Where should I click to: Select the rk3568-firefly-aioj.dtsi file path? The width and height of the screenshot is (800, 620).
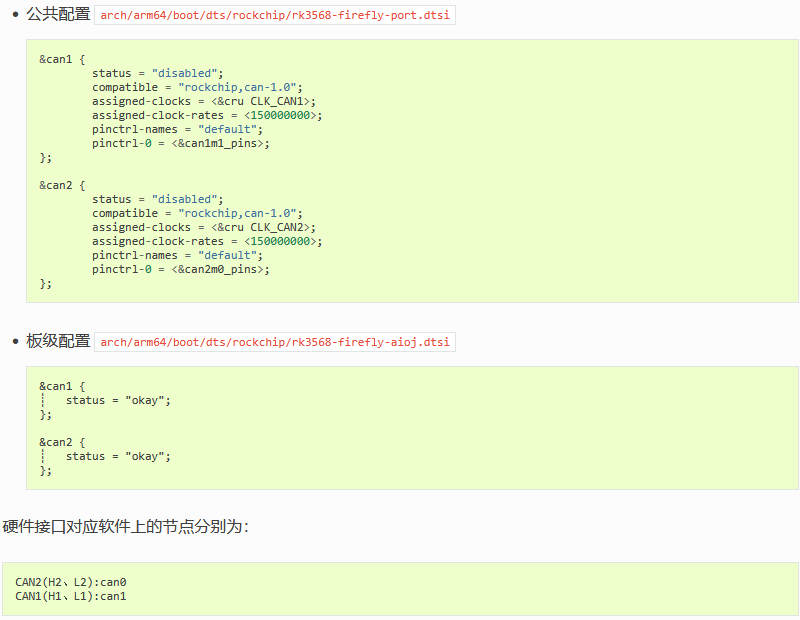274,342
